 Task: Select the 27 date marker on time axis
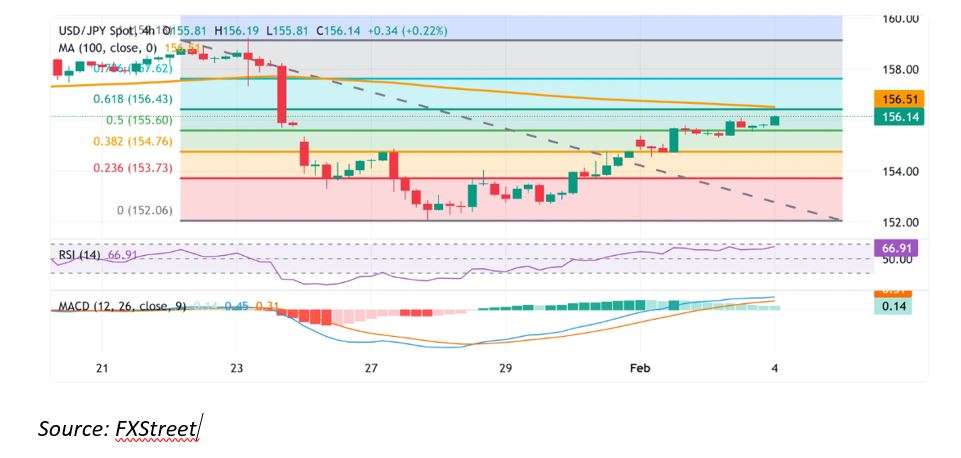[371, 369]
